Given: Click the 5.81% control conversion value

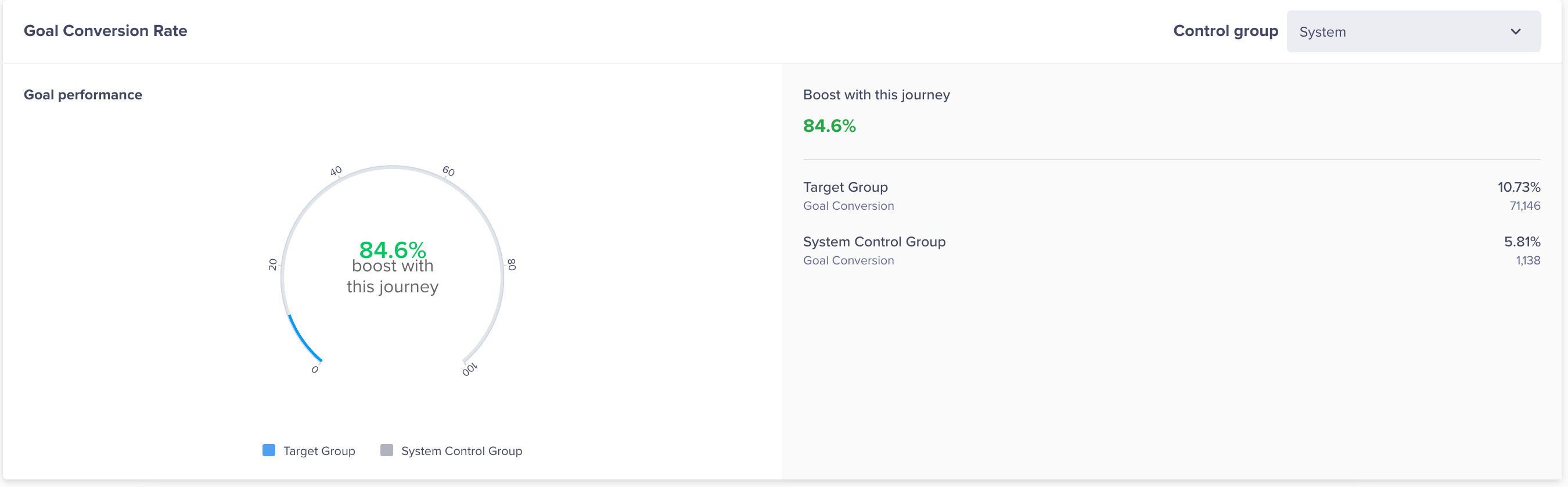Looking at the screenshot, I should click(1522, 242).
